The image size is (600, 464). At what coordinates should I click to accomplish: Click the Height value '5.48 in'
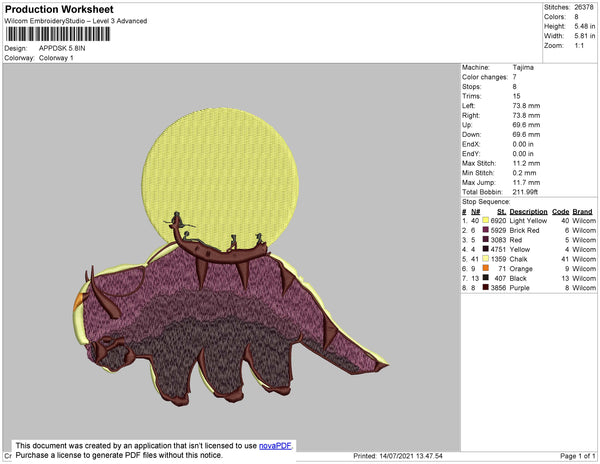(x=584, y=26)
